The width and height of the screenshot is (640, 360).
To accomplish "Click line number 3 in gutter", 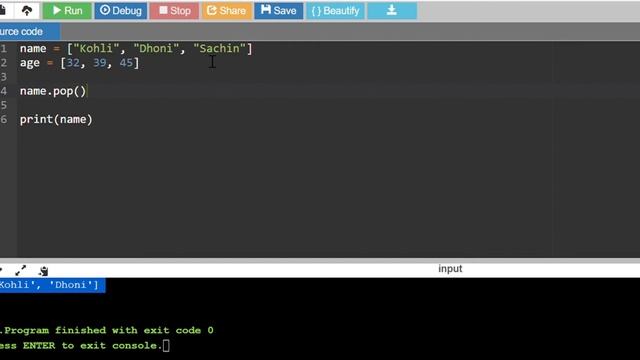I will 4,77.
